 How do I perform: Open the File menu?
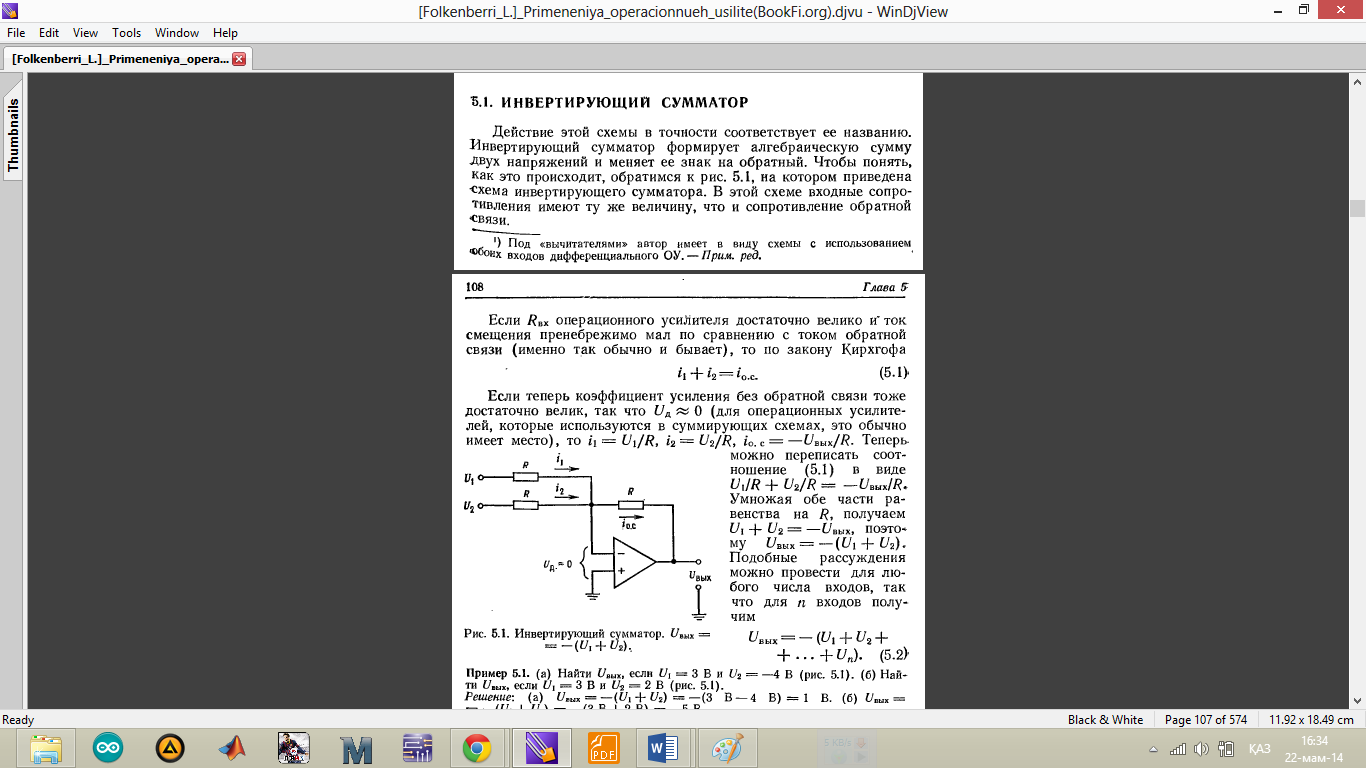[16, 33]
